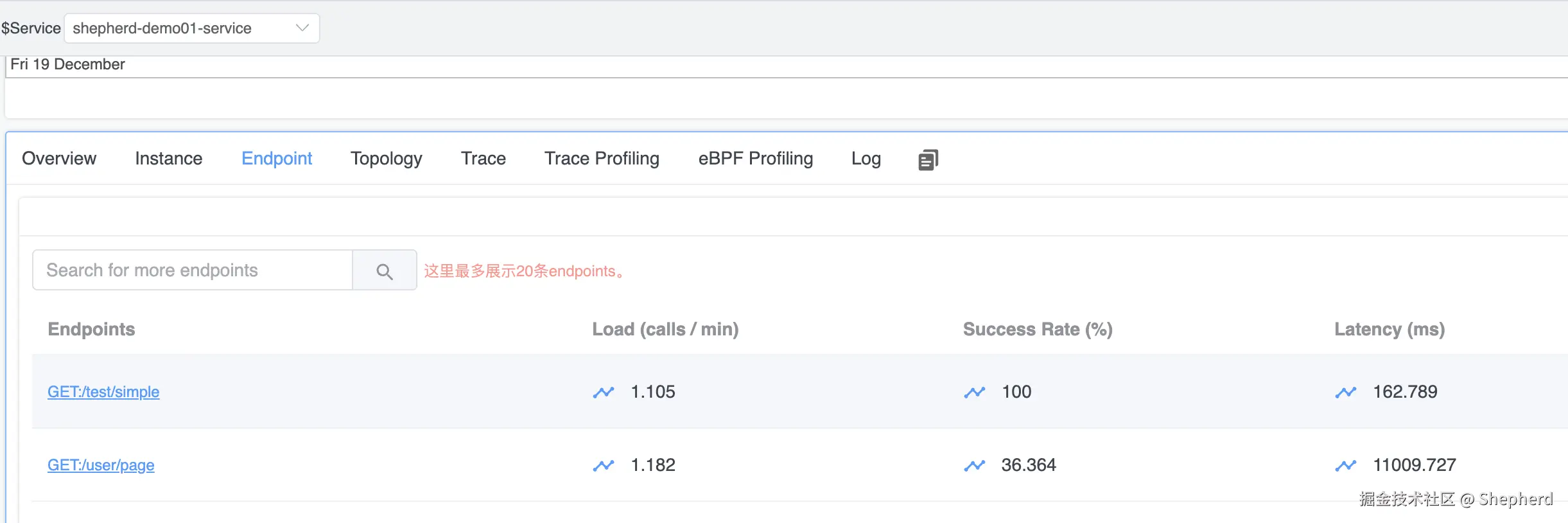This screenshot has width=1568, height=523.
Task: Switch to the Log tab
Action: click(x=866, y=159)
